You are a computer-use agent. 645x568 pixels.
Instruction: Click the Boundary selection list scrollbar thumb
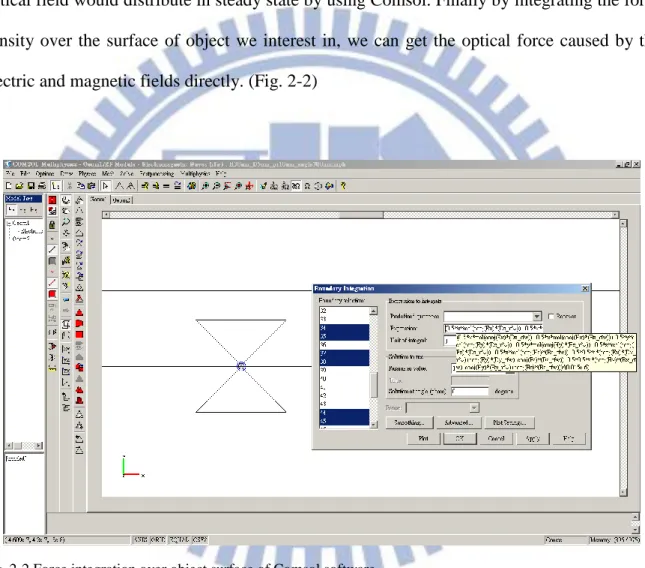pyautogui.click(x=374, y=385)
